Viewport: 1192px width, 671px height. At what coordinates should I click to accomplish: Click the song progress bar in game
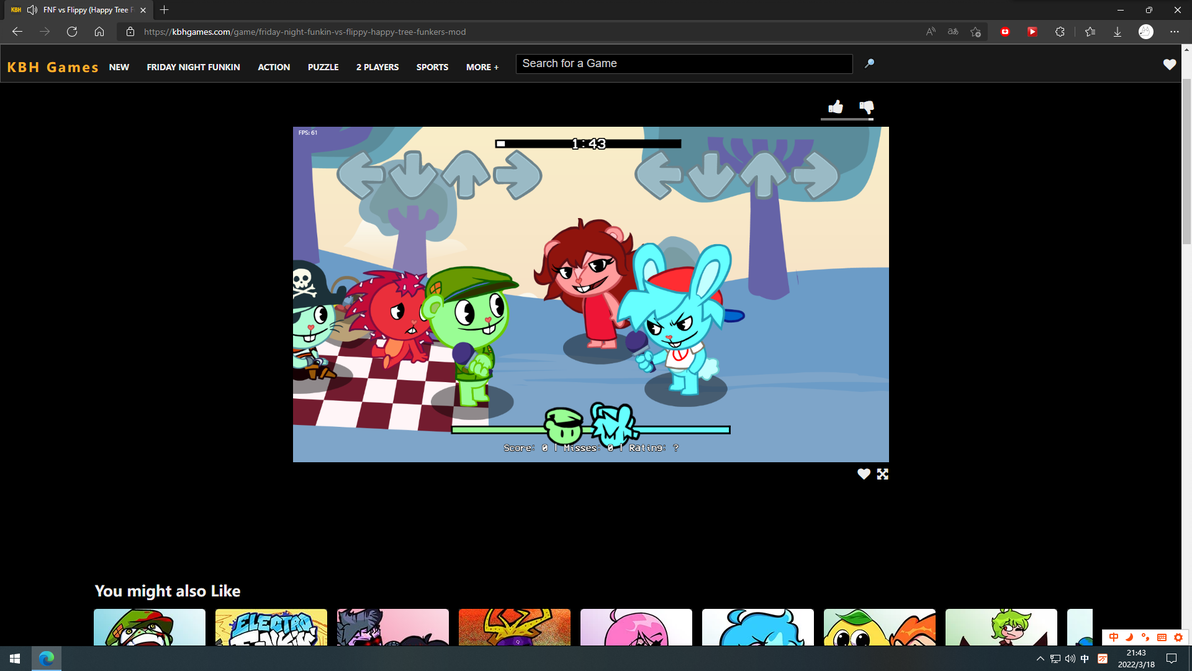pyautogui.click(x=588, y=144)
